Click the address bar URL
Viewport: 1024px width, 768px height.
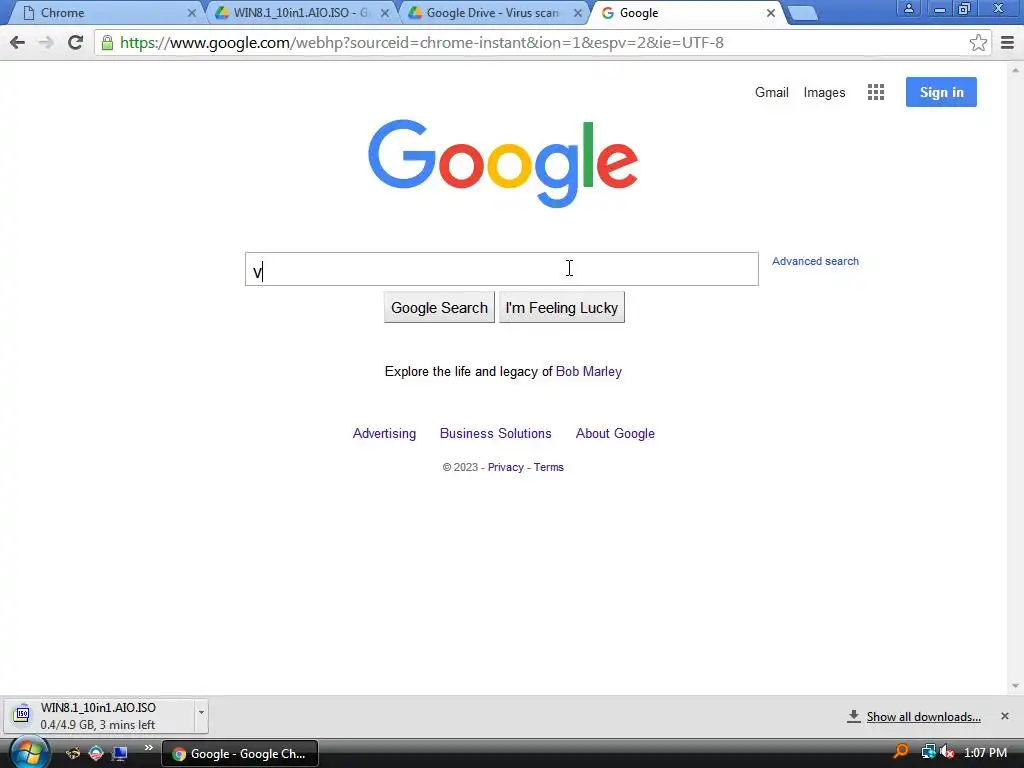[x=422, y=43]
